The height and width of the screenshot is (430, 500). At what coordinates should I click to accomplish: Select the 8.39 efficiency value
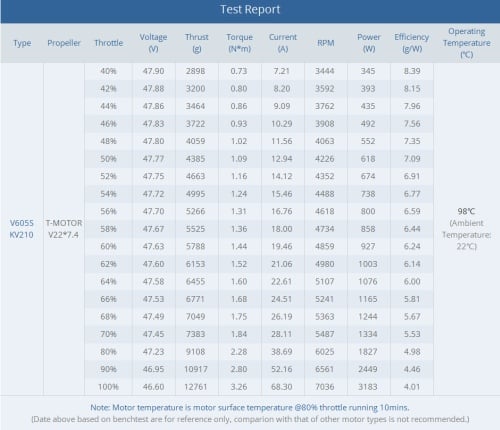(412, 71)
